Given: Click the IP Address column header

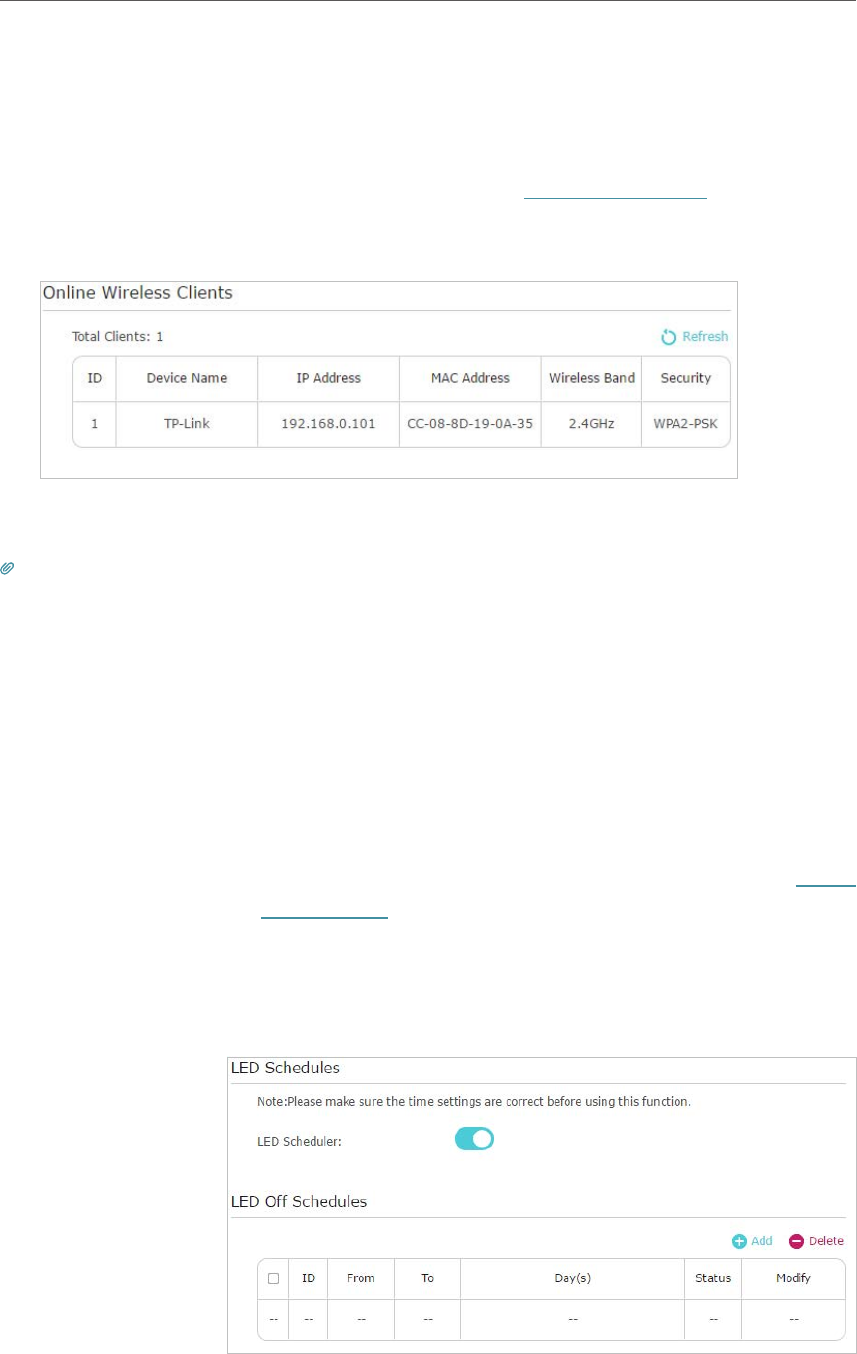Looking at the screenshot, I should (329, 378).
